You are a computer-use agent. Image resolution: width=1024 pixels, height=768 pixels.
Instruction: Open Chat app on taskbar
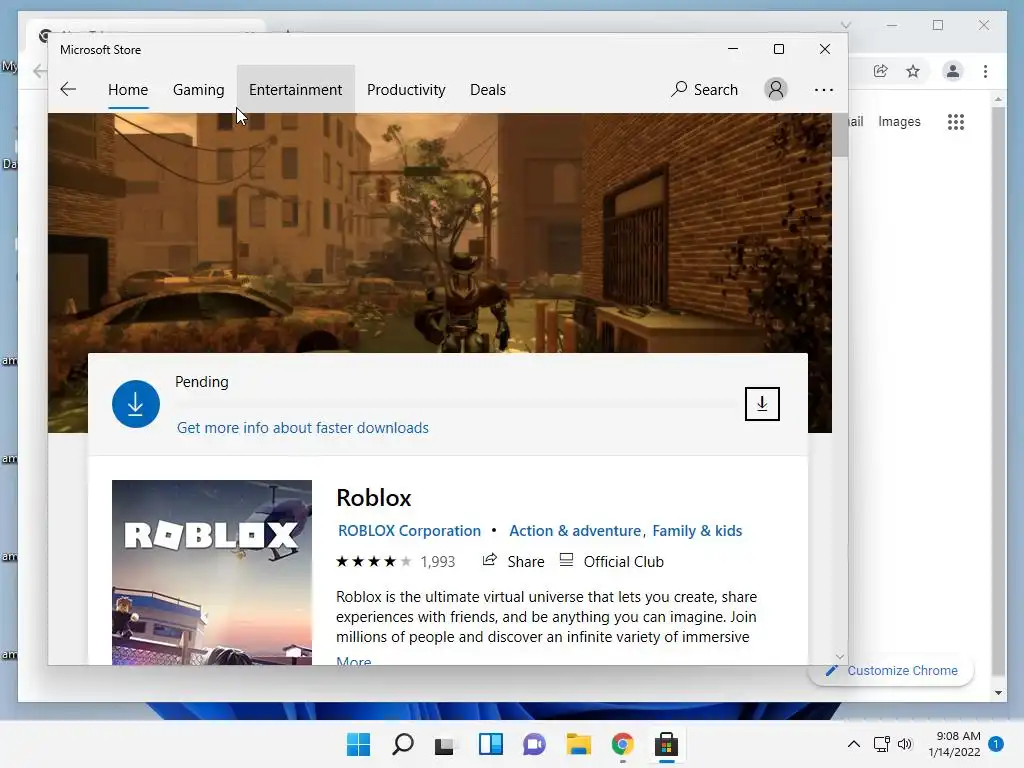(534, 744)
